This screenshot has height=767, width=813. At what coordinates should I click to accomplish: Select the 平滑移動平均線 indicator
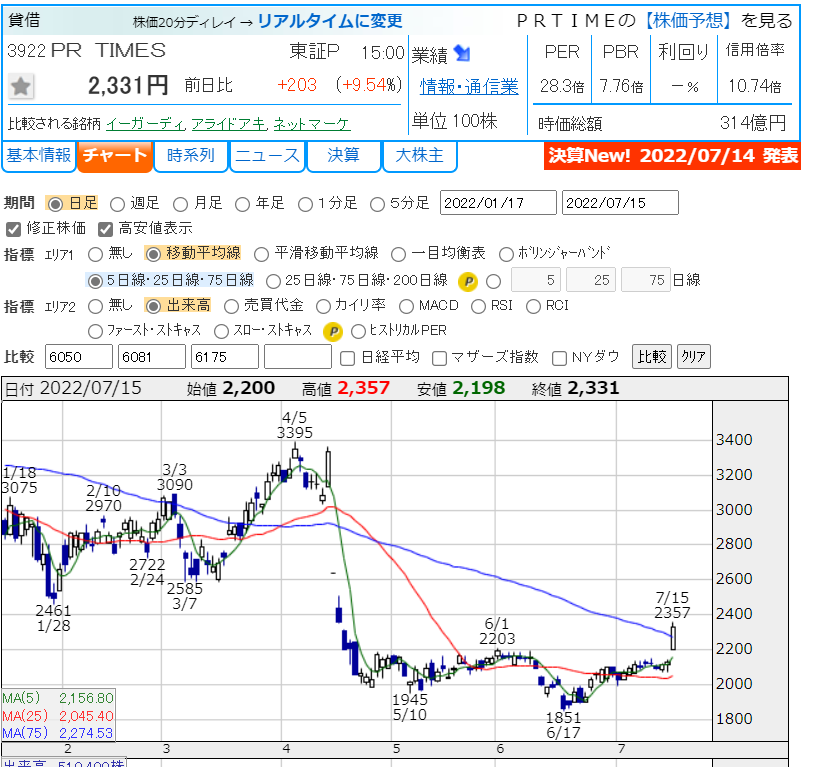[261, 254]
